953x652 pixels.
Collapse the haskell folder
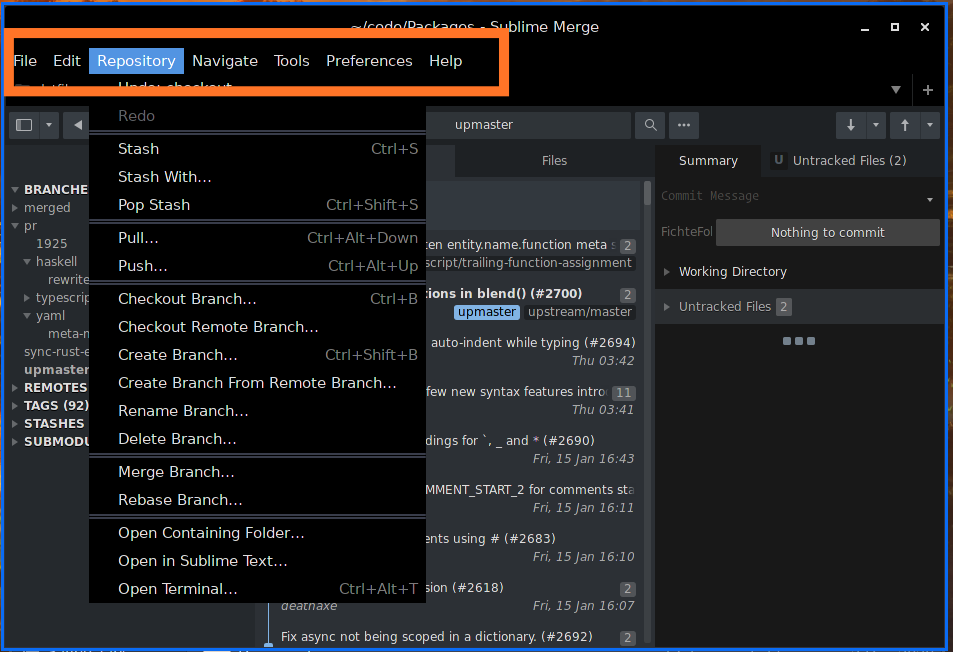[x=27, y=262]
